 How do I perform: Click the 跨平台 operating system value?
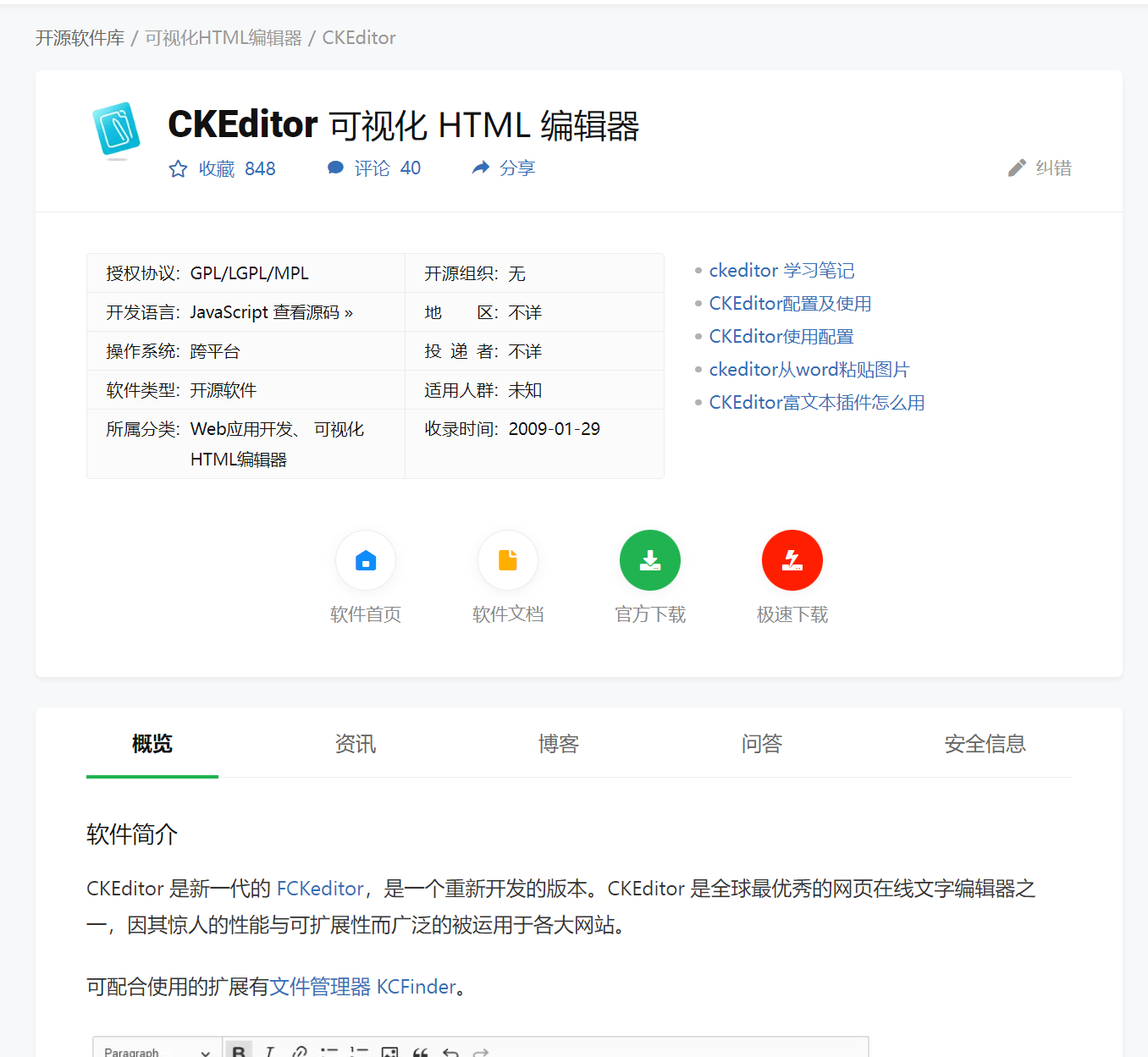[x=215, y=351]
